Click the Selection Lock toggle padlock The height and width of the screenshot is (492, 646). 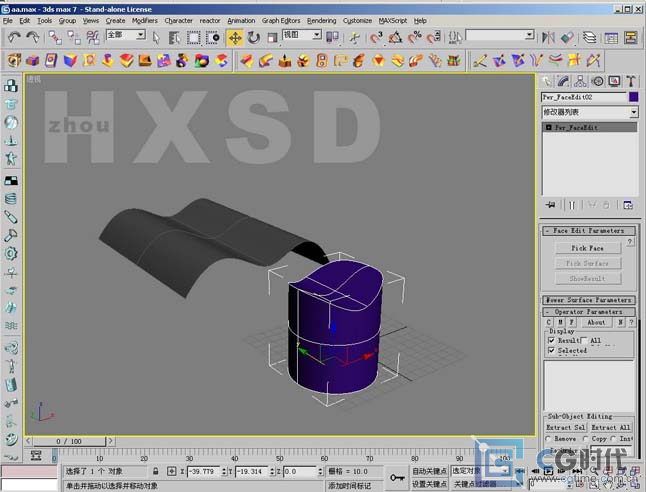[155, 471]
